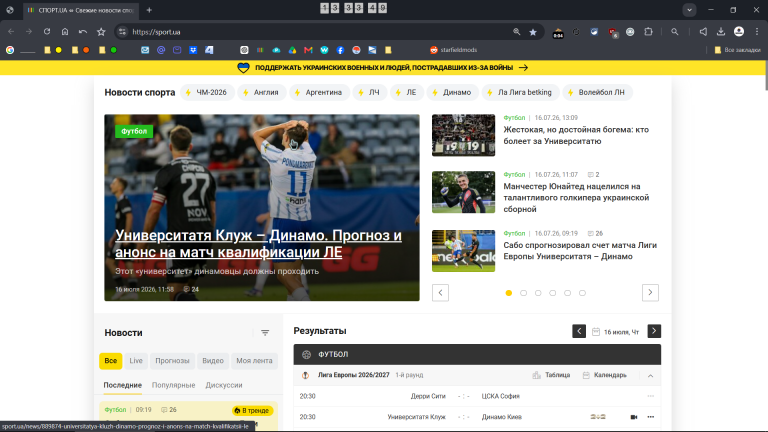Screen dimensions: 768x432
Task: Select the first carousel dot
Action: (509, 293)
